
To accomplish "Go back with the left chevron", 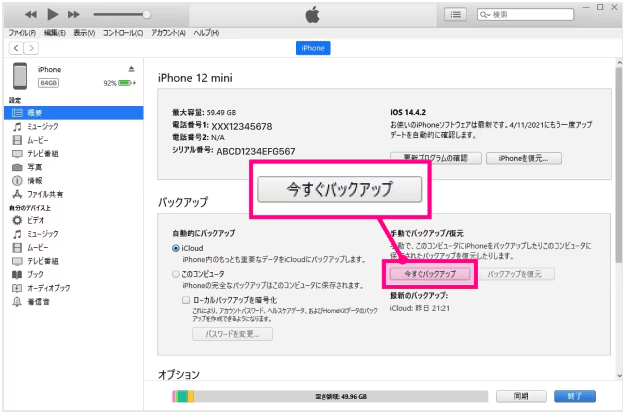I will (16, 48).
